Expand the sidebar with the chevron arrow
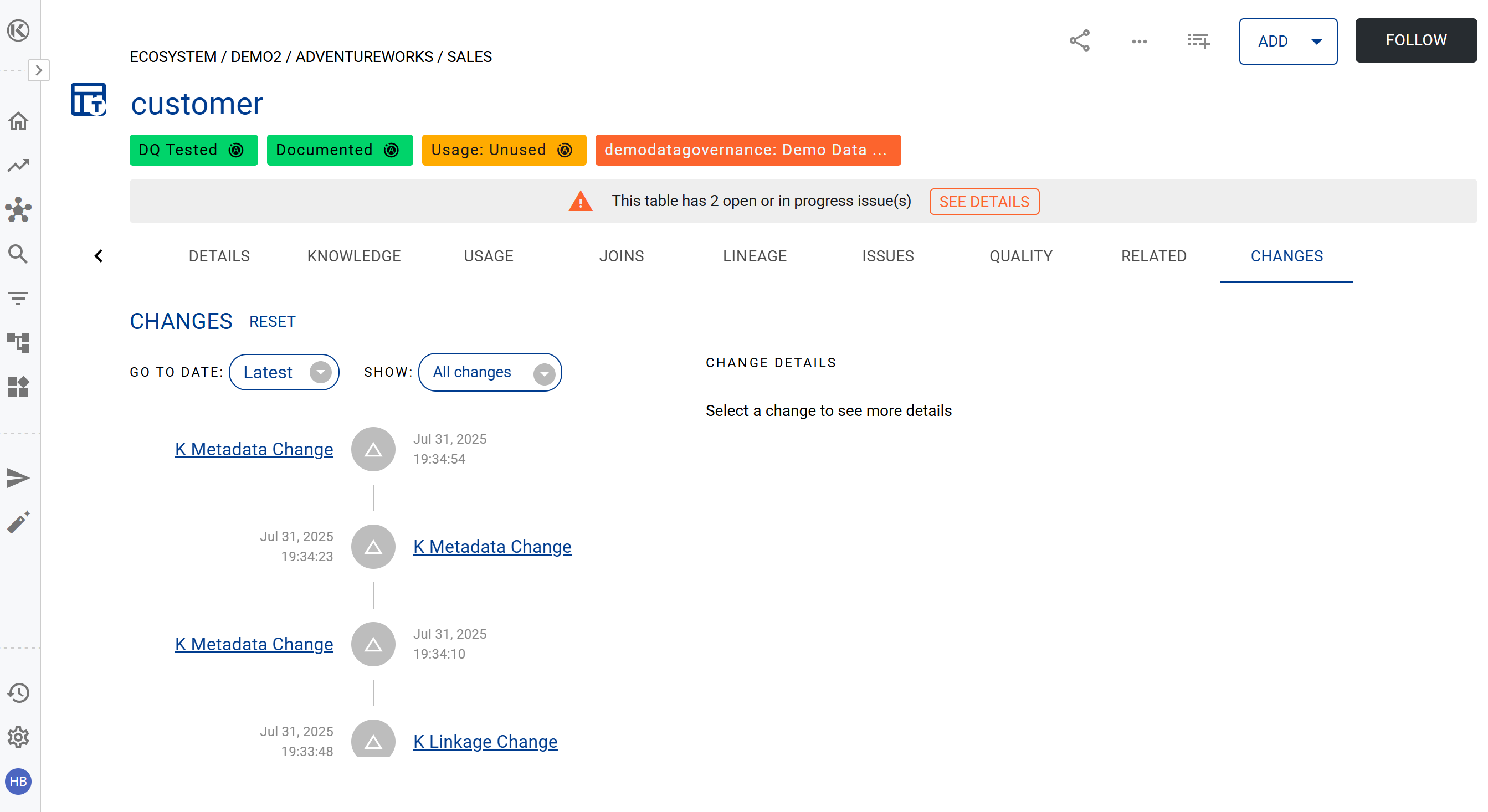1488x812 pixels. click(39, 70)
